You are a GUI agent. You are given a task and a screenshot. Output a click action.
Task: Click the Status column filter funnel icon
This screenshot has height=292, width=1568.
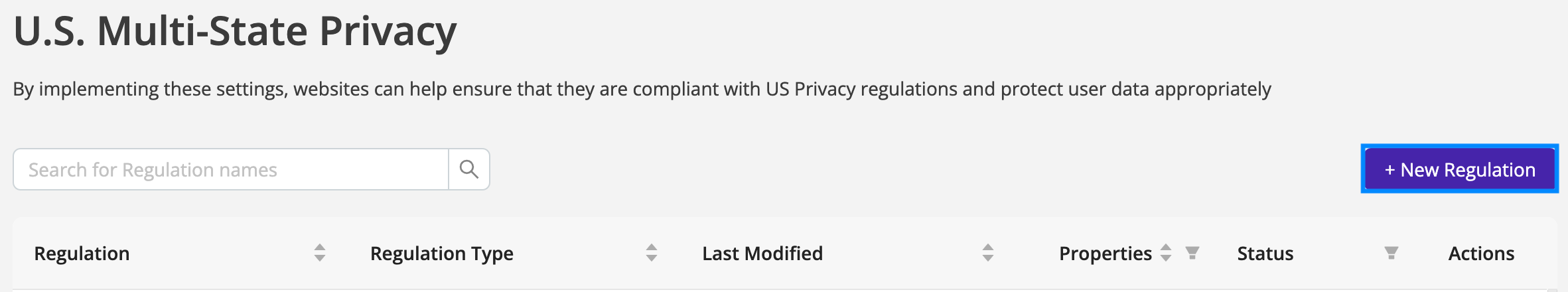(1391, 253)
